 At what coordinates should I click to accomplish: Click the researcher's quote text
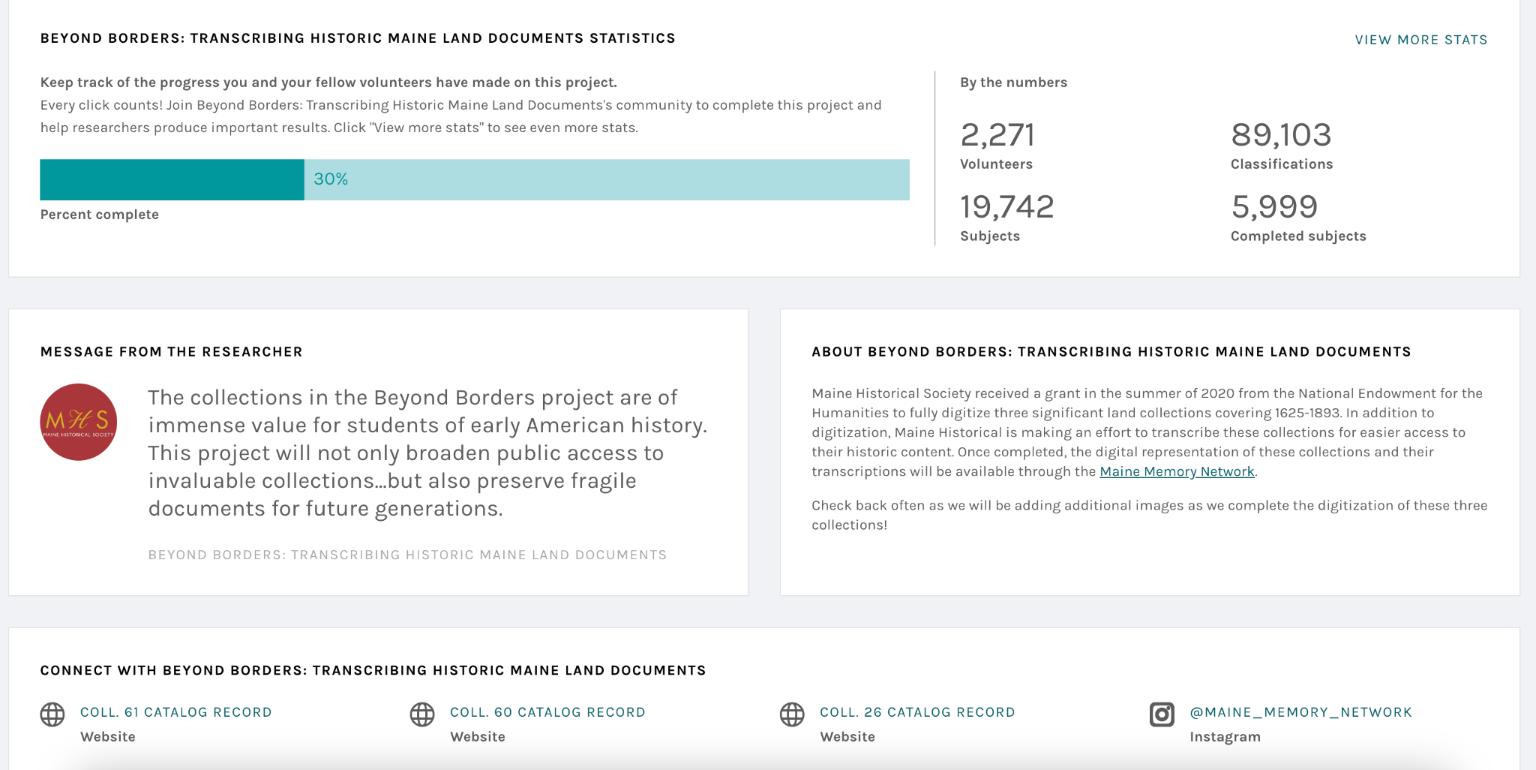[427, 453]
